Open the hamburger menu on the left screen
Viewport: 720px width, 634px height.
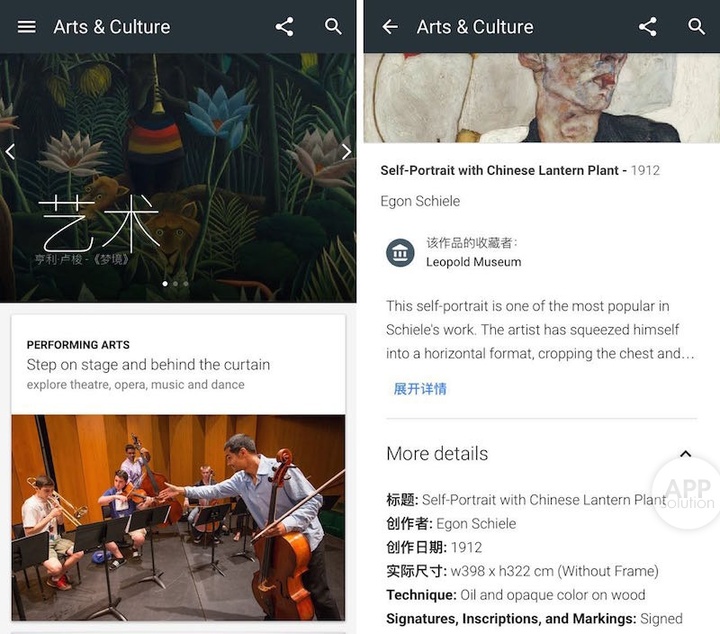[26, 27]
